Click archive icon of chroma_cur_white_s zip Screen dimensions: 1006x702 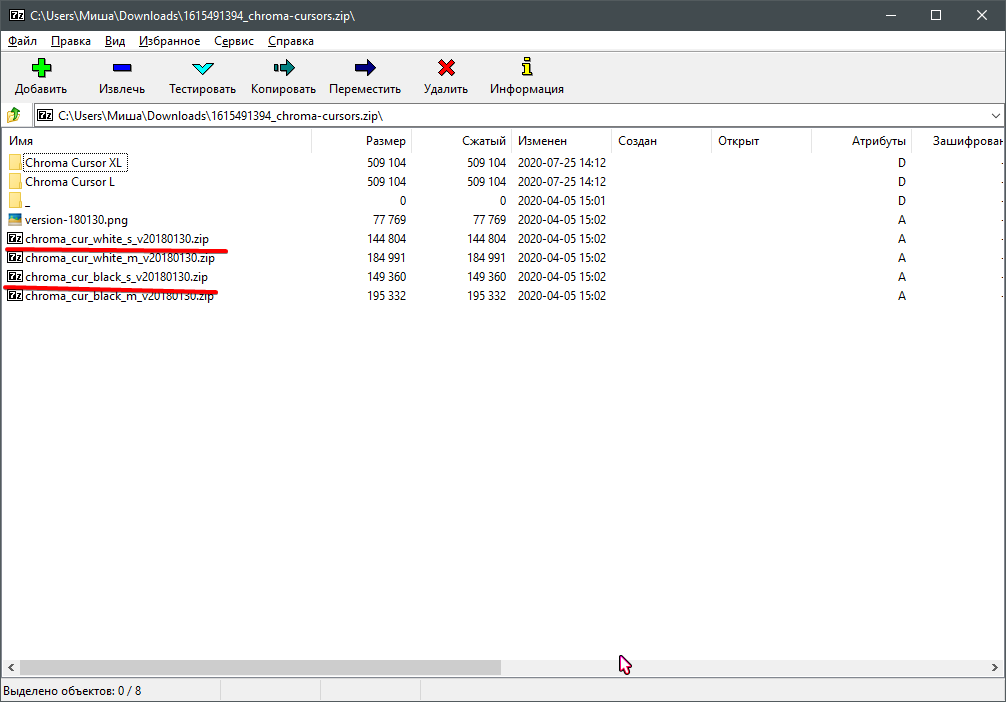click(15, 239)
